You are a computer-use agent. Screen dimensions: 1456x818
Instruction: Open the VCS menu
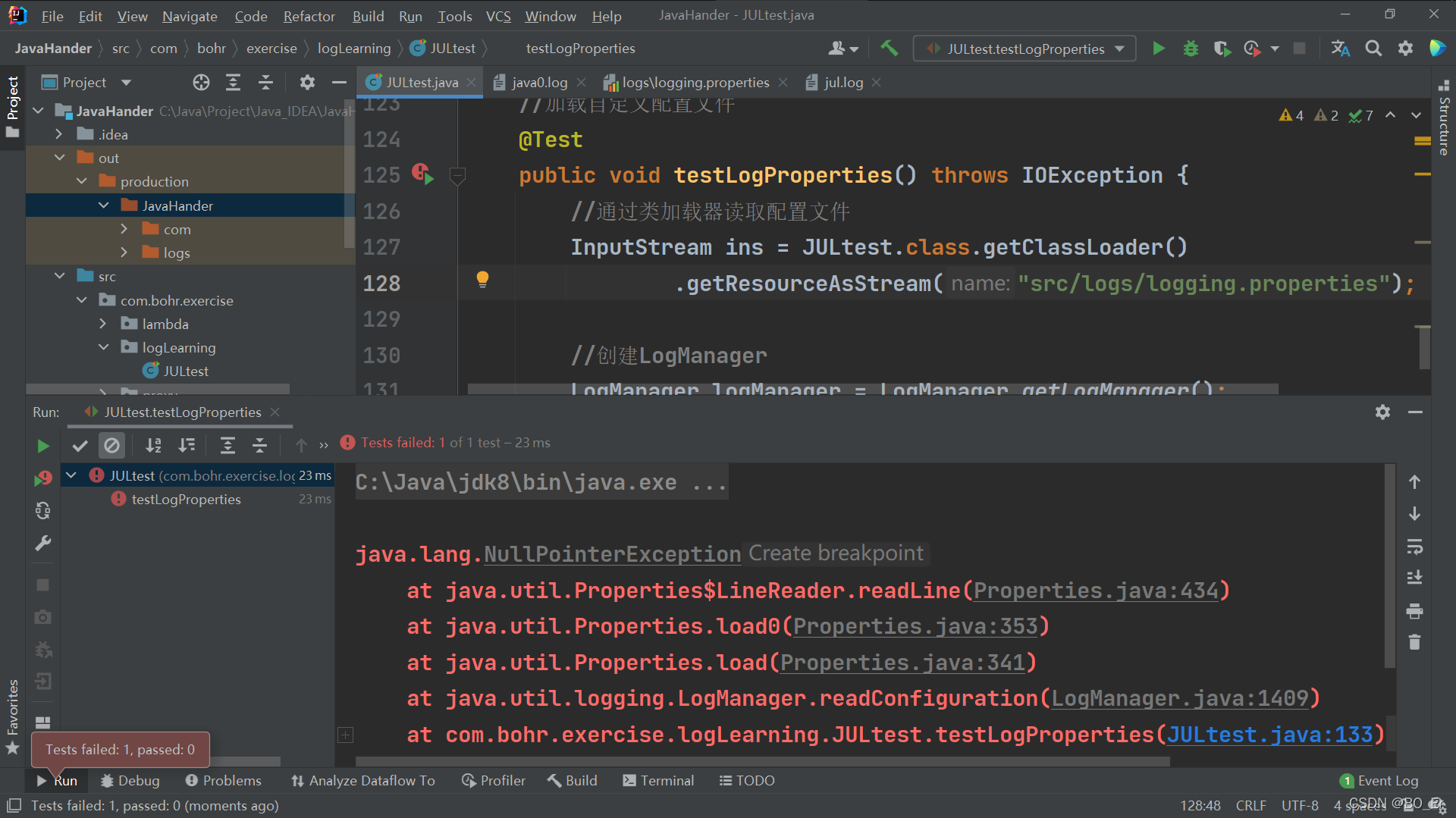498,16
